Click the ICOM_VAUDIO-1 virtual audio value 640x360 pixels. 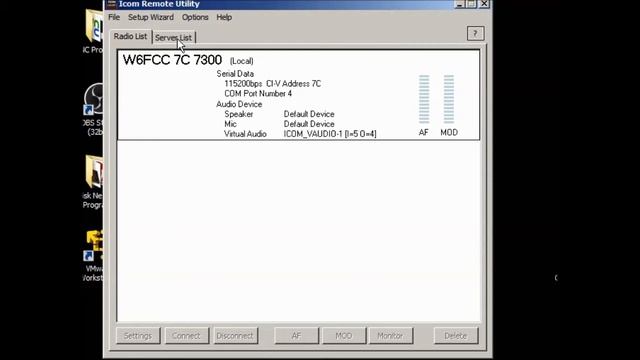click(330, 134)
